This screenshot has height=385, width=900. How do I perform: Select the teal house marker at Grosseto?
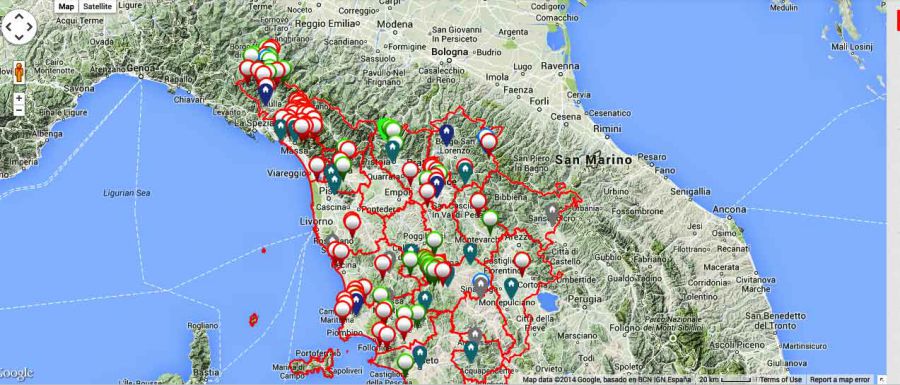[420, 356]
